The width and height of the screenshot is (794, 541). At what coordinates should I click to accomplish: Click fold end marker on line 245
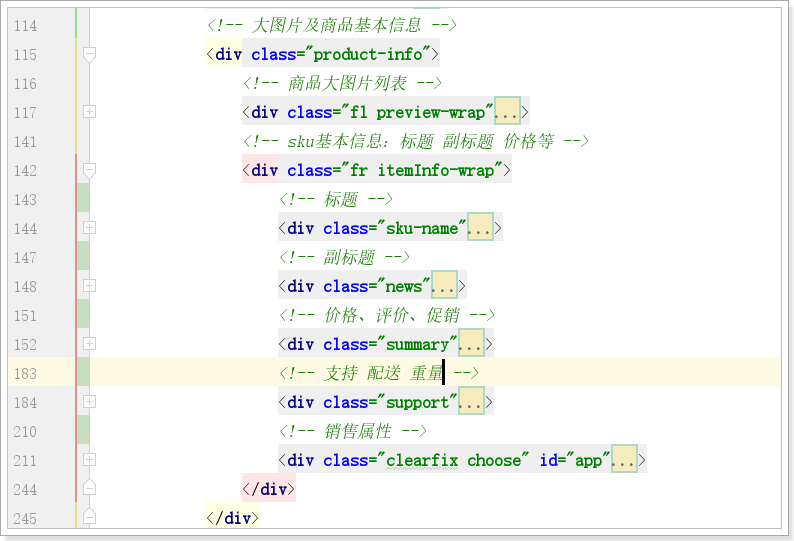click(x=89, y=517)
